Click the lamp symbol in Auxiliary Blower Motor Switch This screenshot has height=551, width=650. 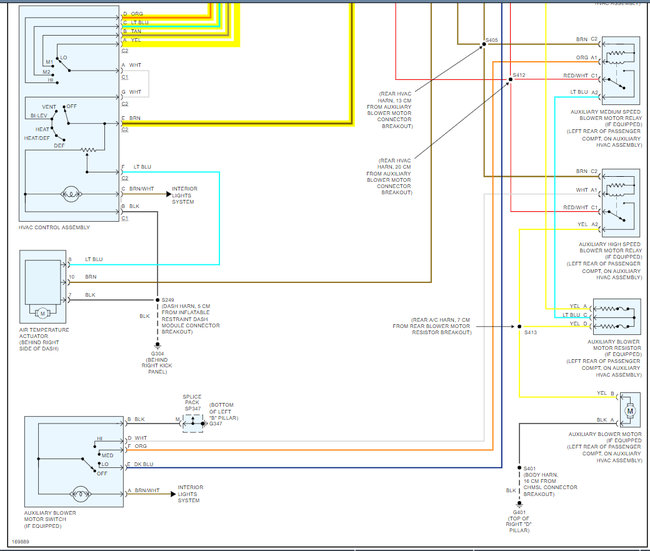coord(81,494)
